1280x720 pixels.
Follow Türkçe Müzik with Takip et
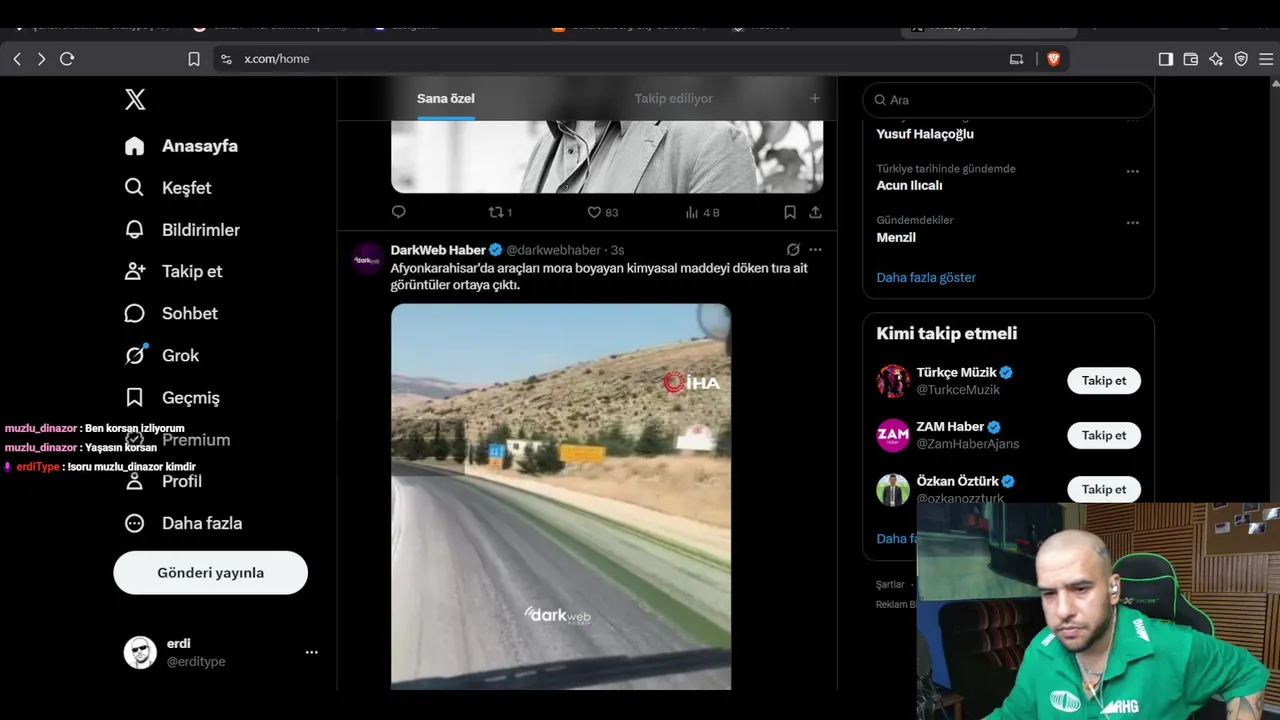[x=1104, y=381]
